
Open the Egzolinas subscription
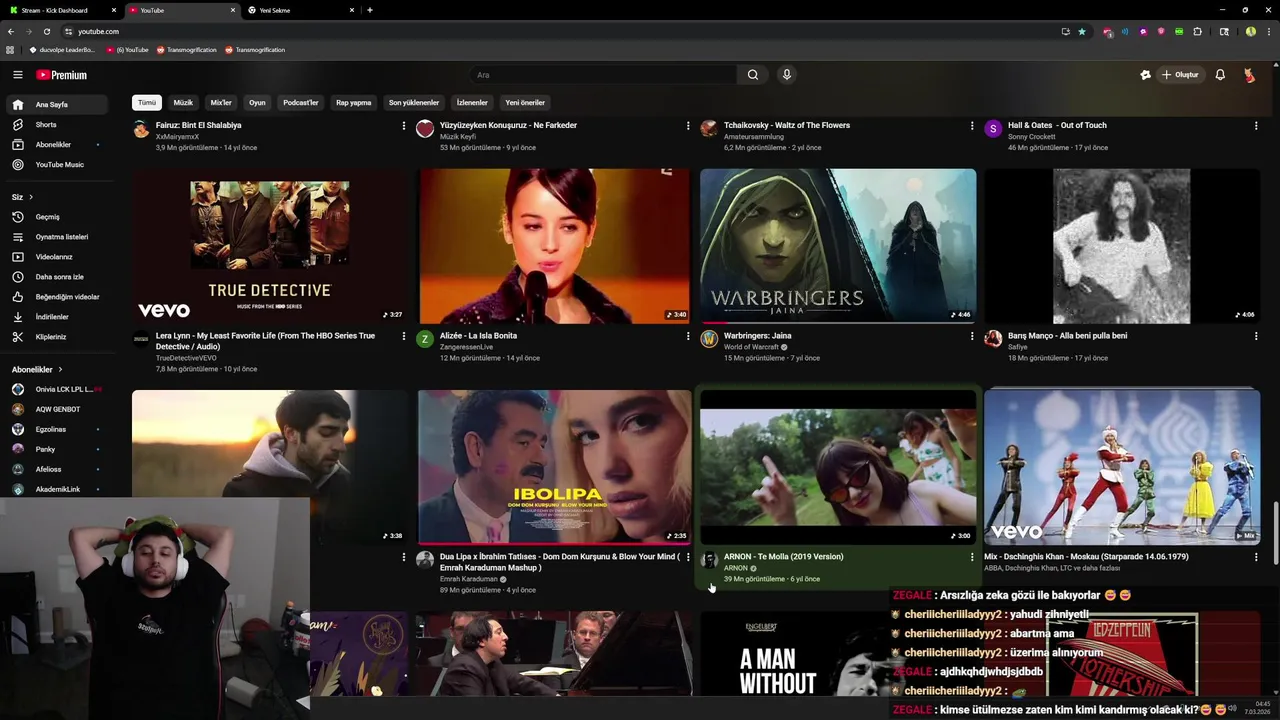[56, 429]
